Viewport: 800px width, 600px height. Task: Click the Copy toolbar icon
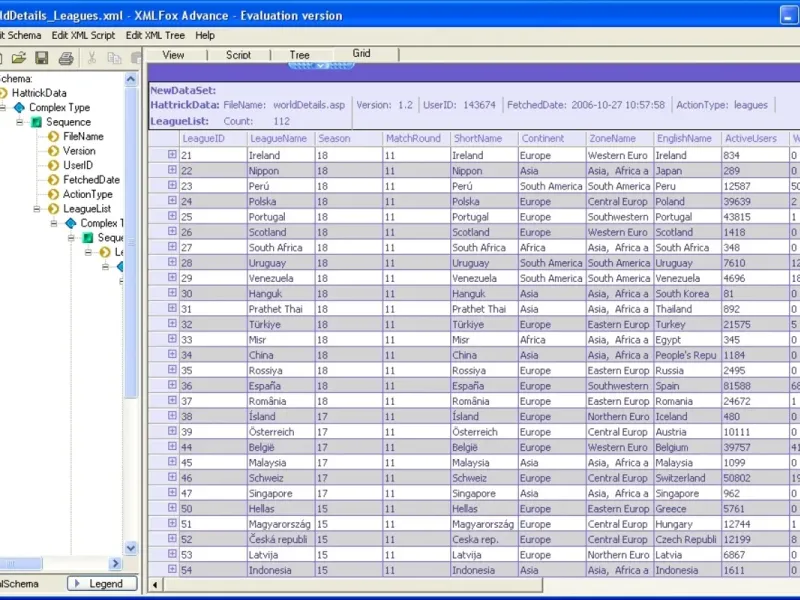[114, 58]
